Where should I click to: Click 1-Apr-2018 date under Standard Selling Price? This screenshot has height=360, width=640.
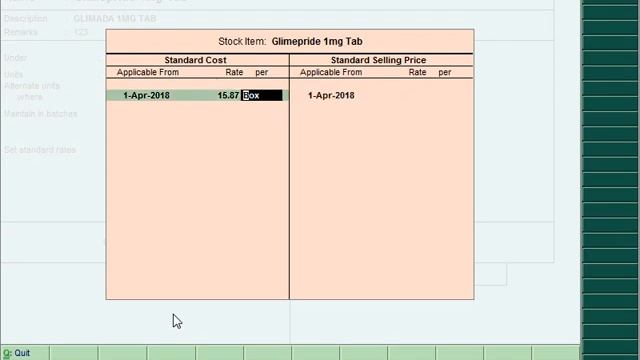pos(331,96)
